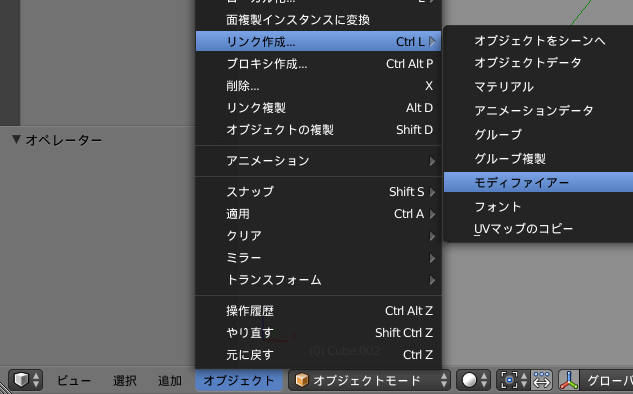Click the オブジェクト menu in header

point(239,380)
